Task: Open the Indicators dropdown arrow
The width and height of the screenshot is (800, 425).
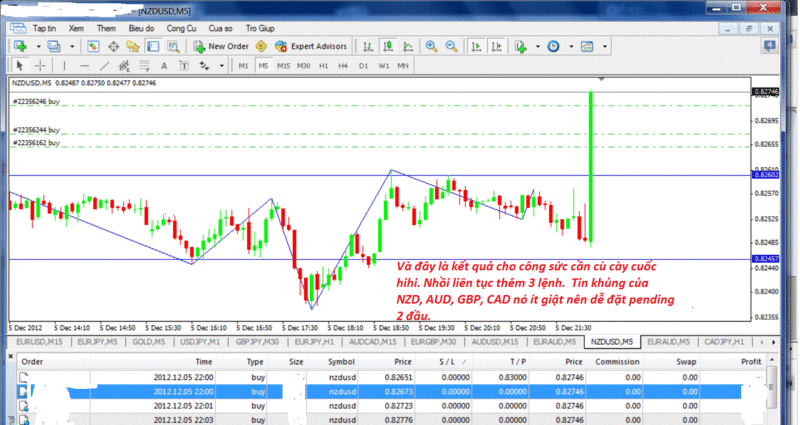Action: [x=538, y=46]
